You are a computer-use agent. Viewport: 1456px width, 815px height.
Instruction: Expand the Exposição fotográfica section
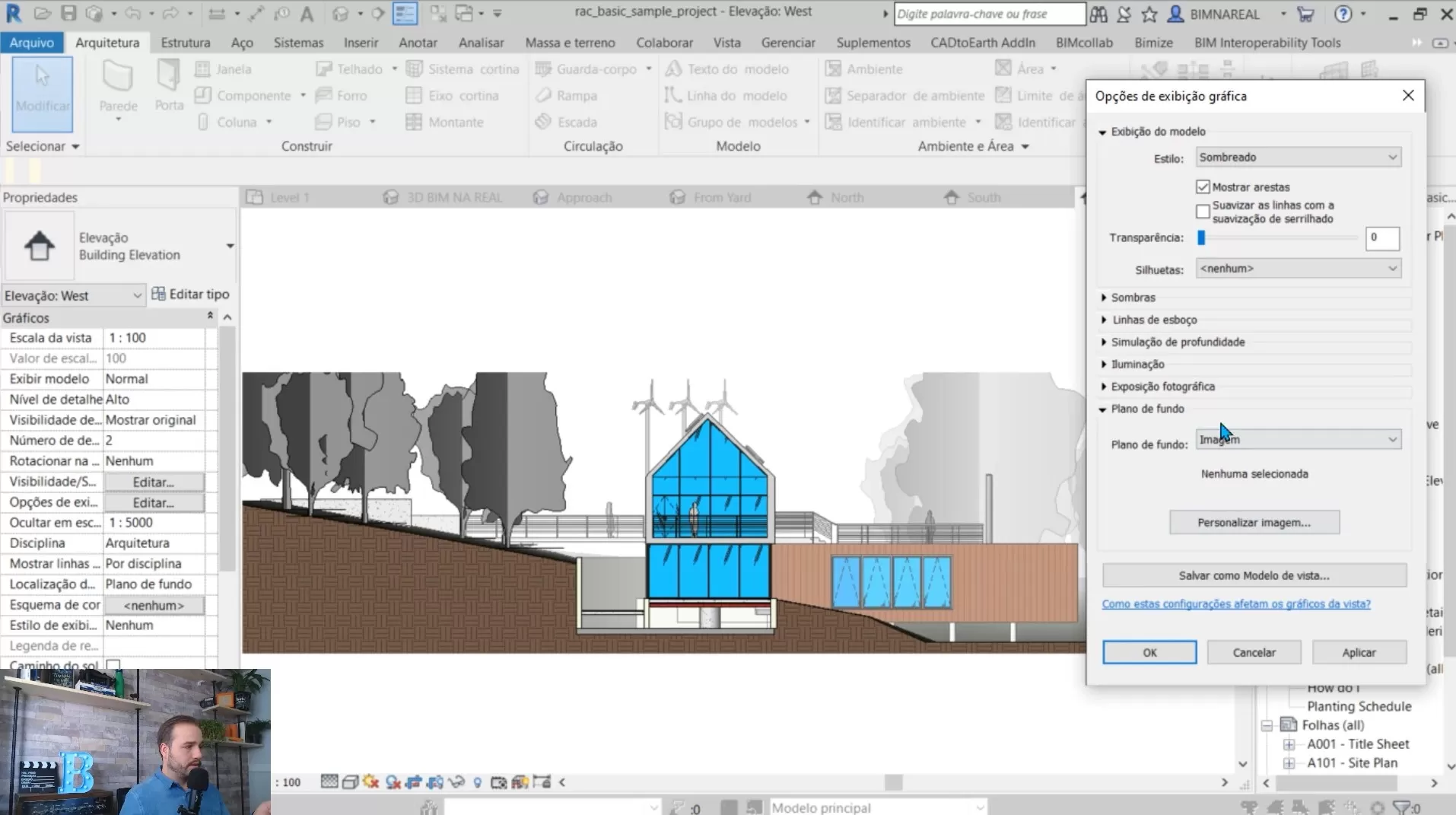click(1104, 387)
